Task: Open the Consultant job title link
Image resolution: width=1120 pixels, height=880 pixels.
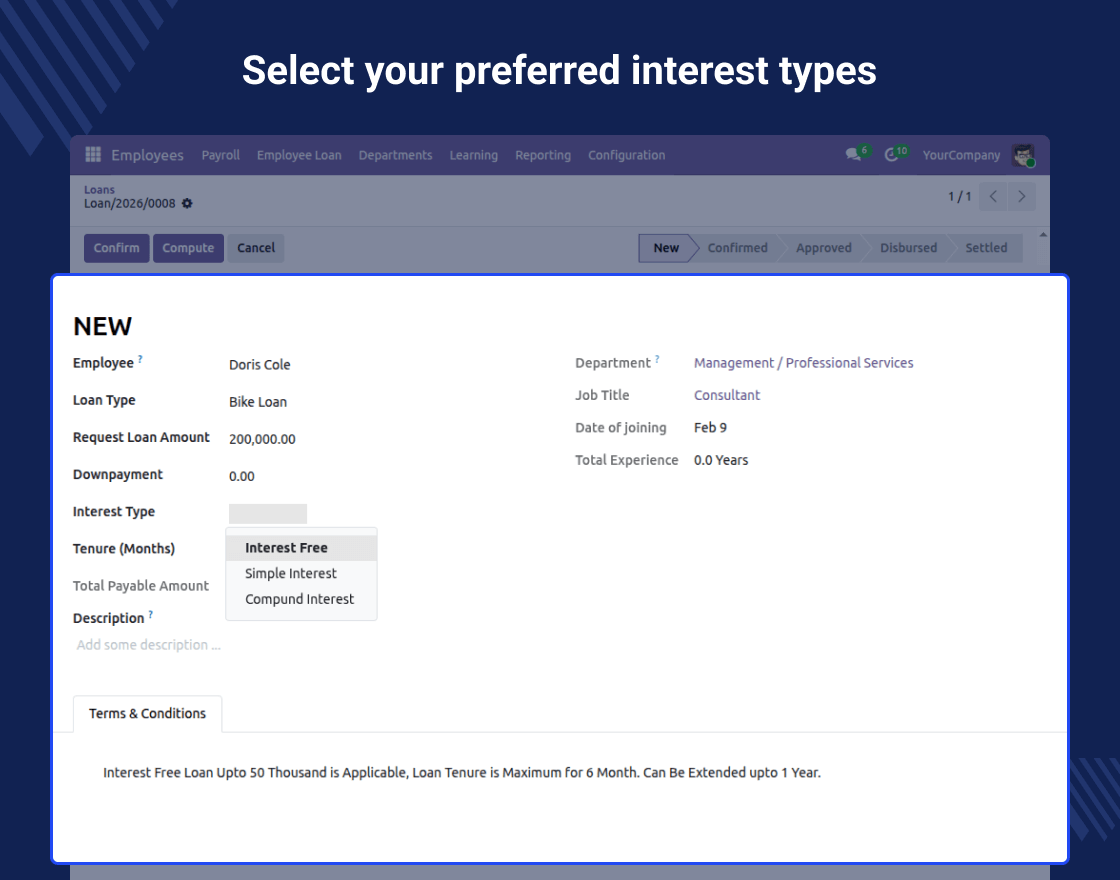Action: pyautogui.click(x=726, y=395)
